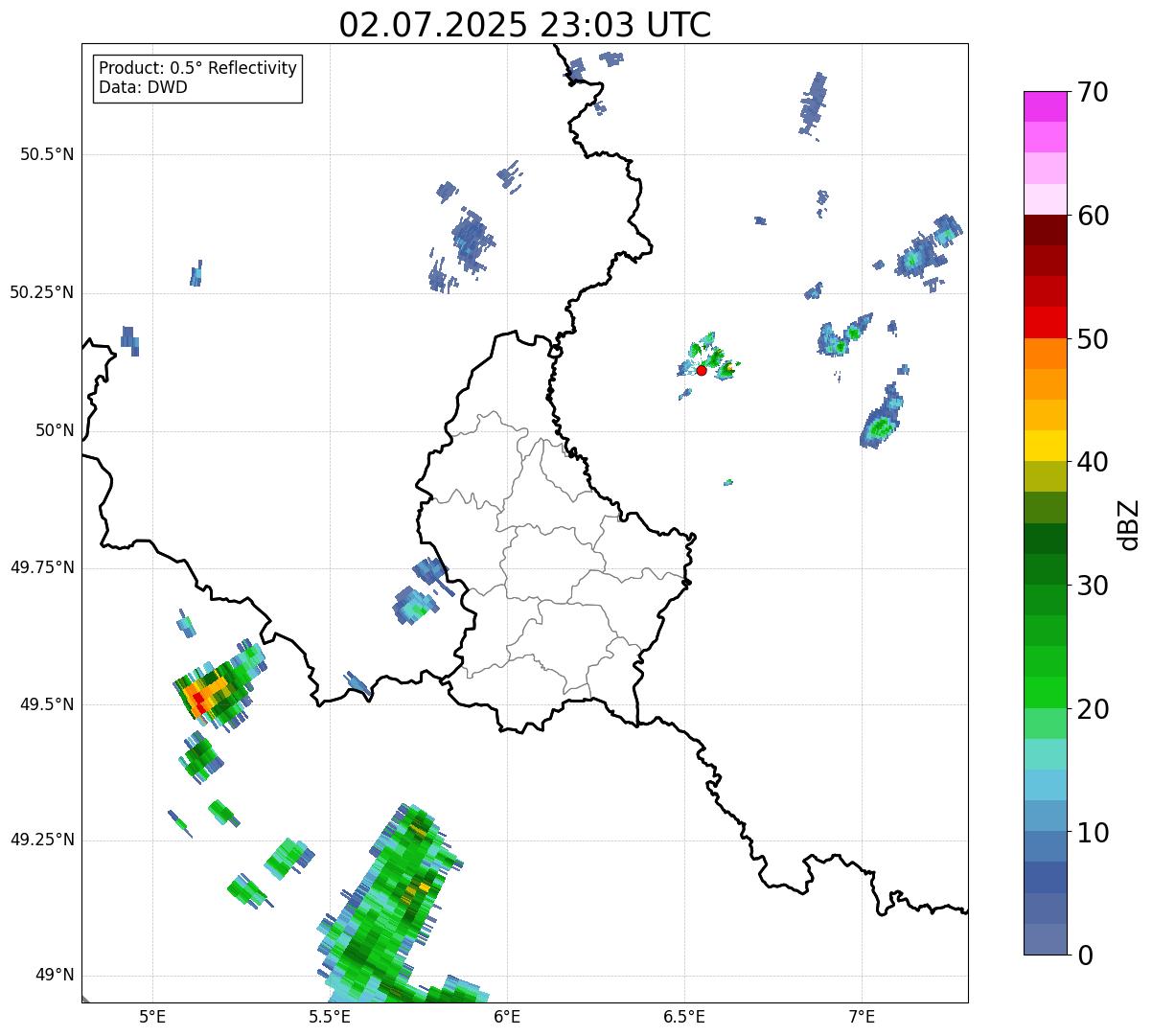Click the yellow colorbar swatch just above 40 dBZ
Image resolution: width=1152 pixels, height=1036 pixels.
[1045, 447]
